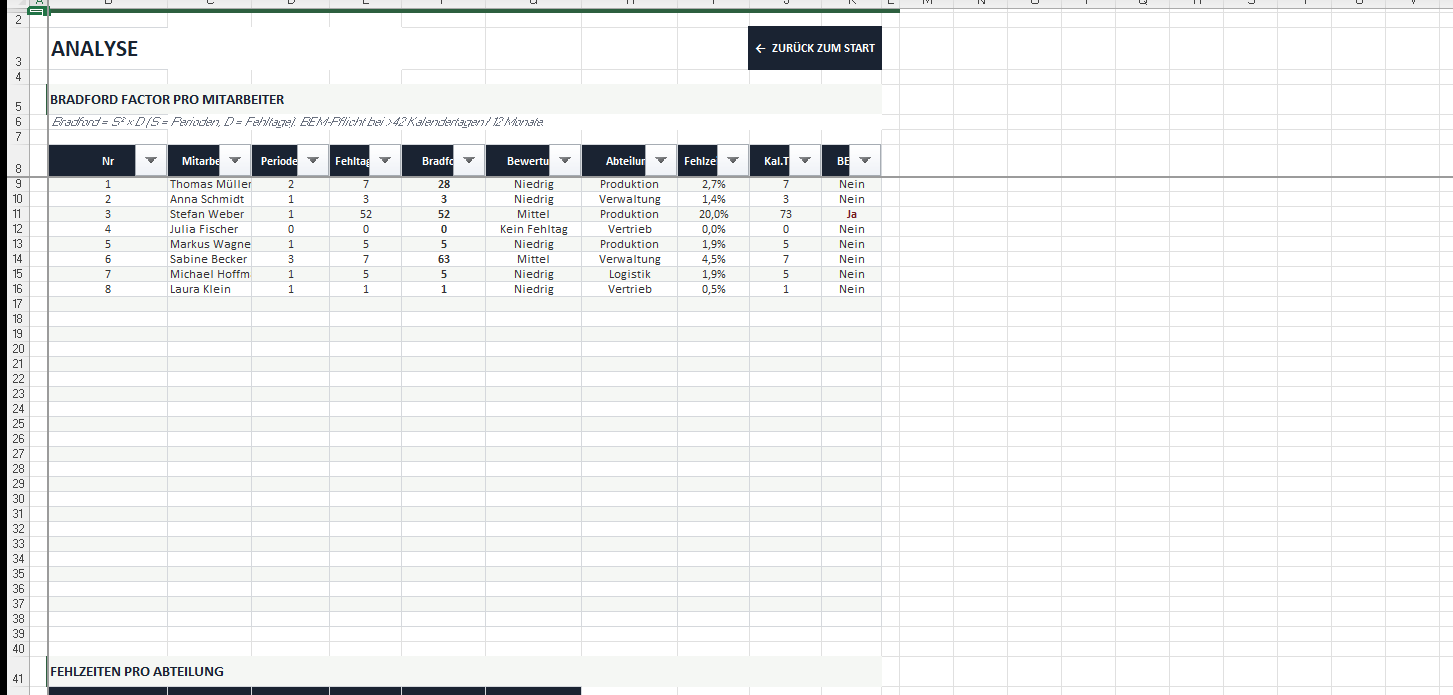Open the BEM column filter dropdown
This screenshot has width=1453, height=695.
pyautogui.click(x=865, y=160)
